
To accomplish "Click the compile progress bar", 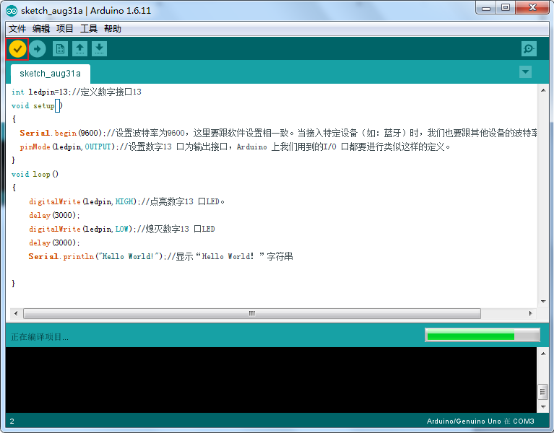I will (x=482, y=335).
